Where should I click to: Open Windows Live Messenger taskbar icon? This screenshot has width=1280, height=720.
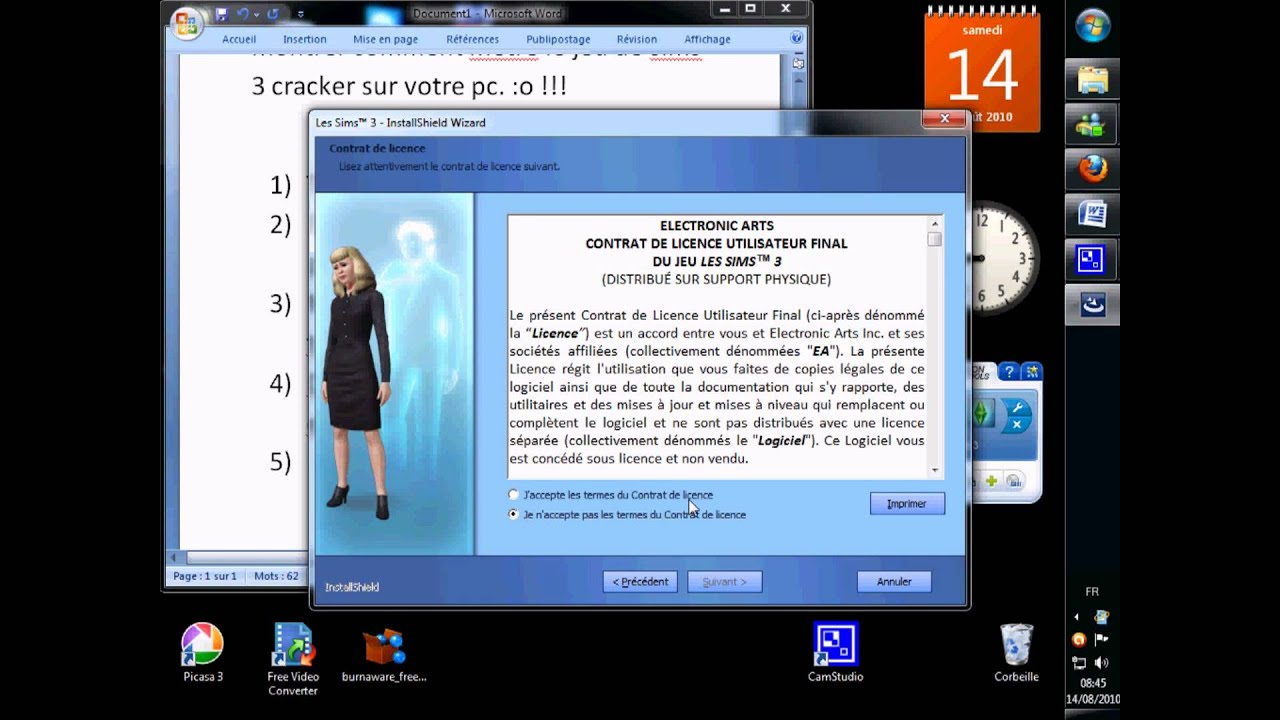[1092, 124]
